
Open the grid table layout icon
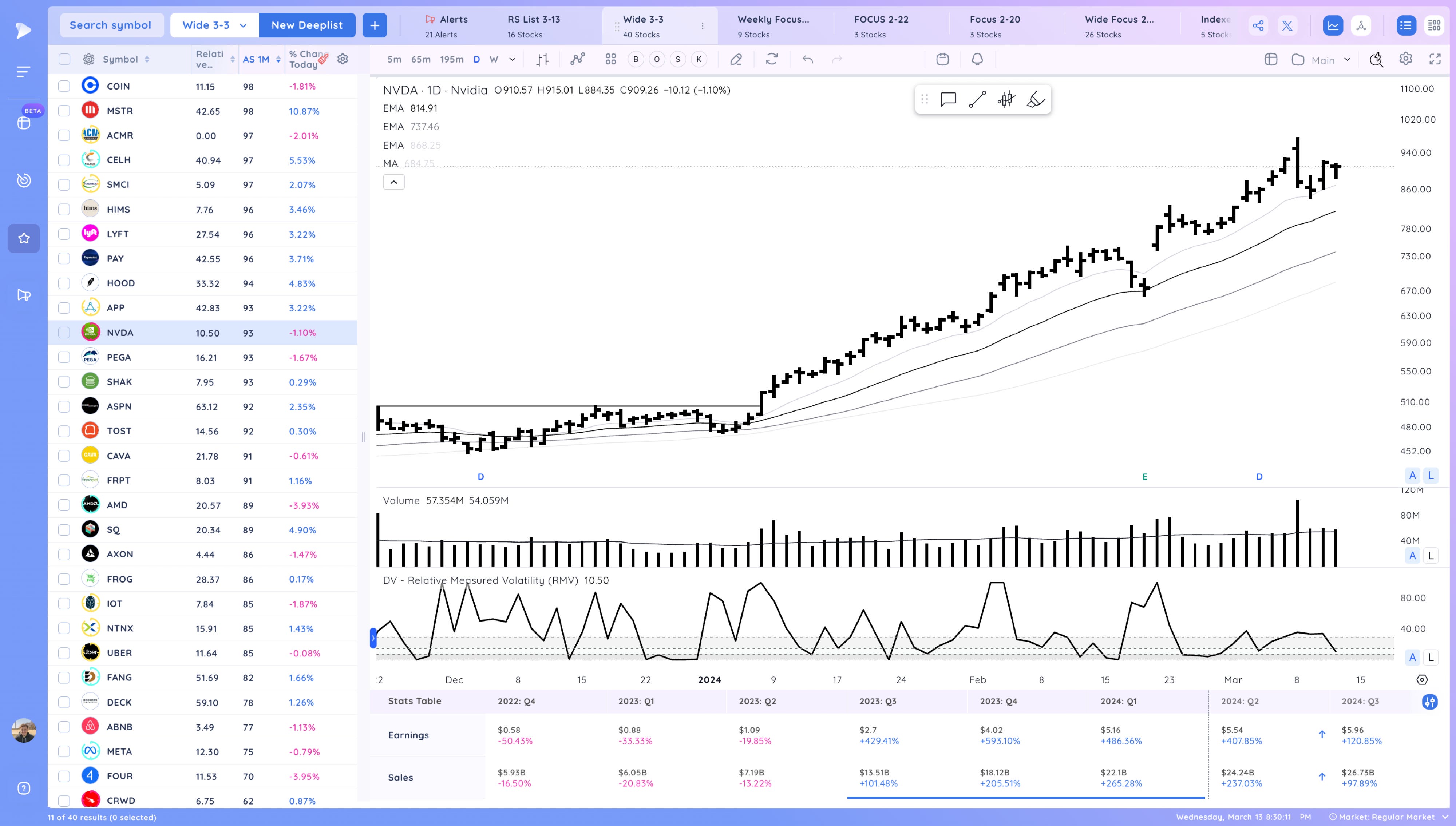click(1434, 25)
